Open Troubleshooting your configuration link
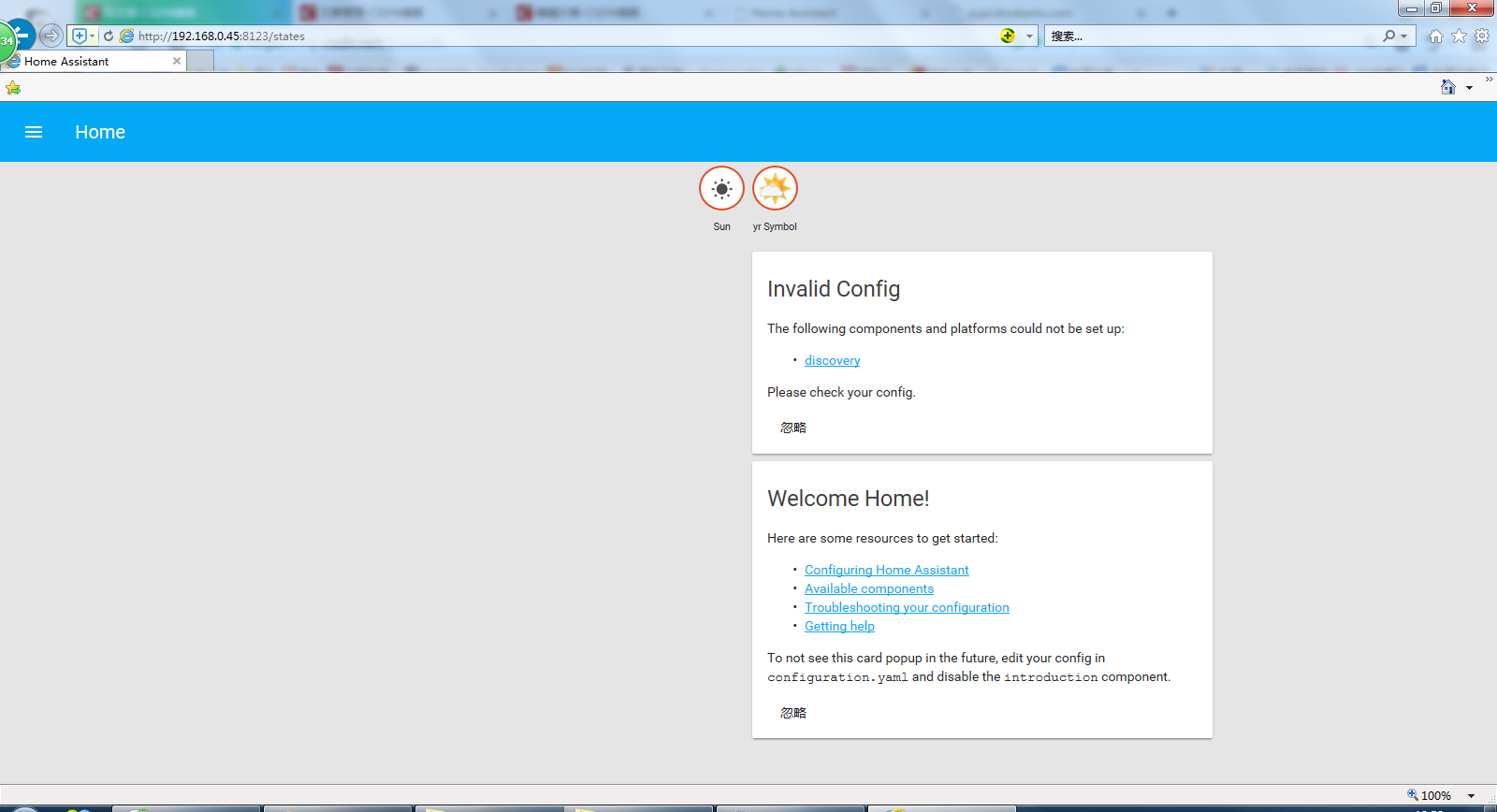The width and height of the screenshot is (1497, 812). [x=907, y=607]
